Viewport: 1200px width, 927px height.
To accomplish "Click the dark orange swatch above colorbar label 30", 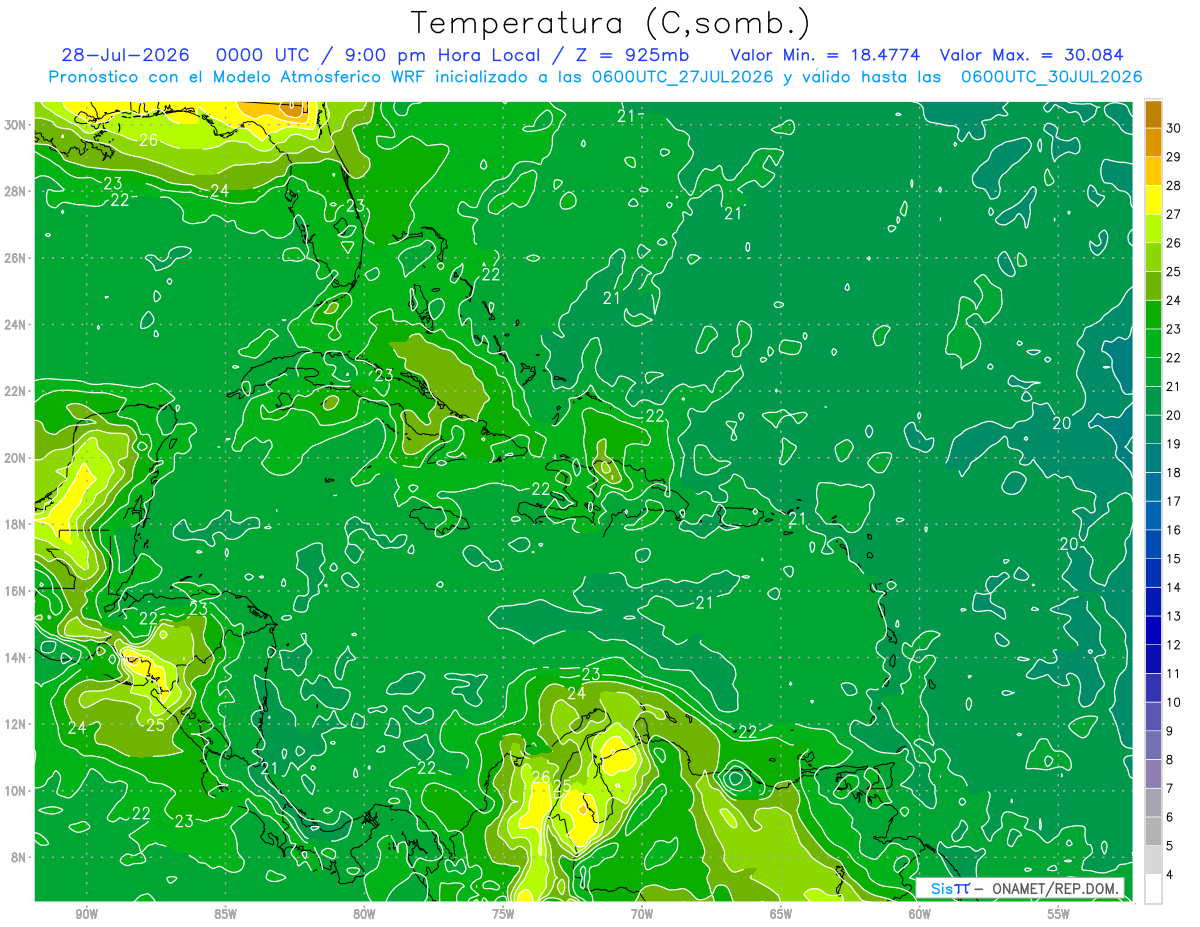I will [1153, 114].
